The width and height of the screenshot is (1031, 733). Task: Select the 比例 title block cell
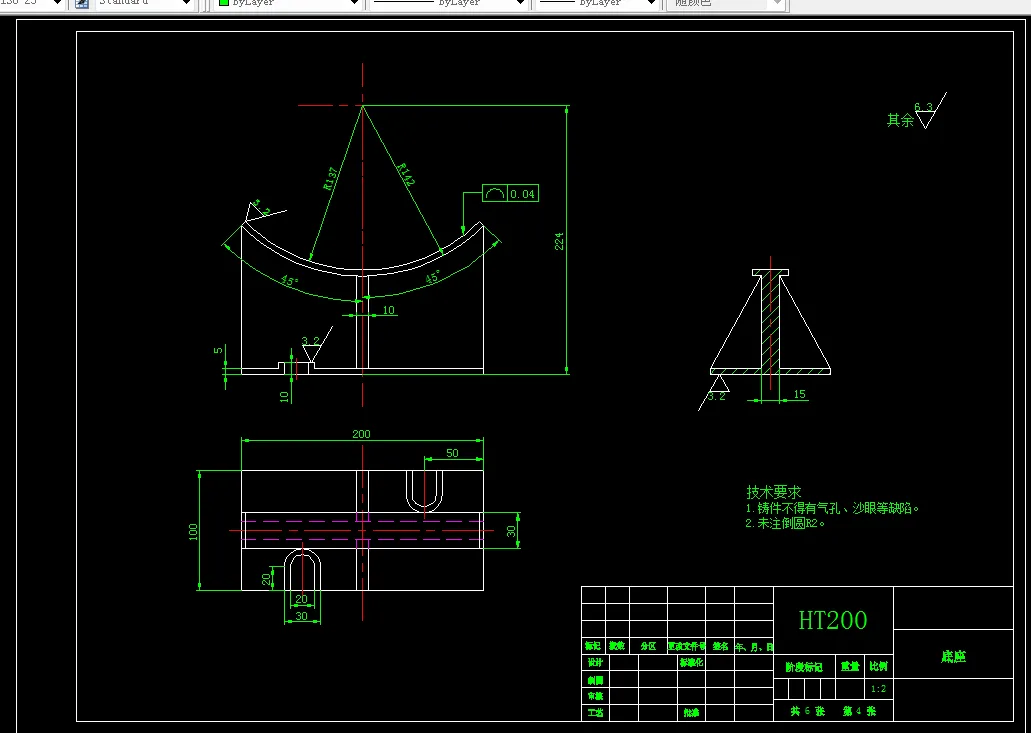[878, 666]
